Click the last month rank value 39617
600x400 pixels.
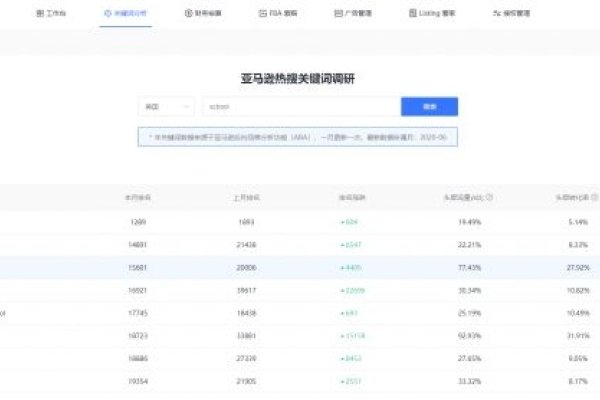pyautogui.click(x=246, y=291)
